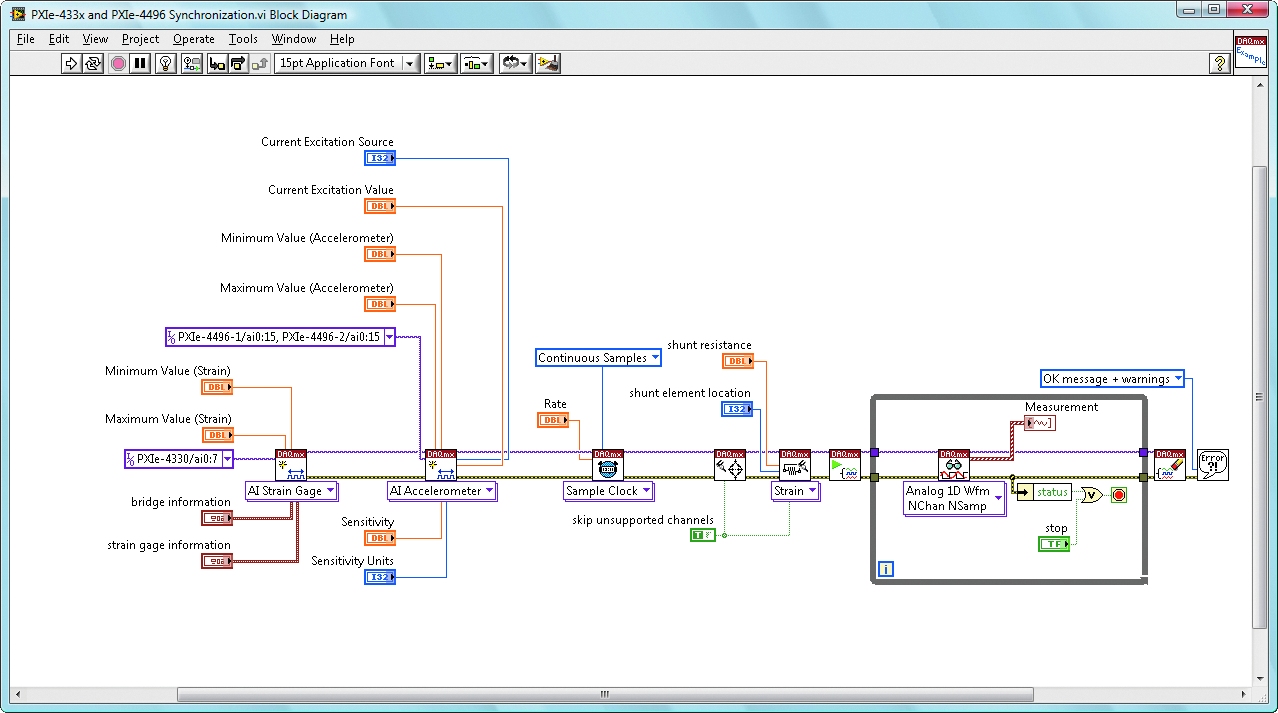Click the Pause button in toolbar
Image resolution: width=1278 pixels, height=713 pixels.
141,64
